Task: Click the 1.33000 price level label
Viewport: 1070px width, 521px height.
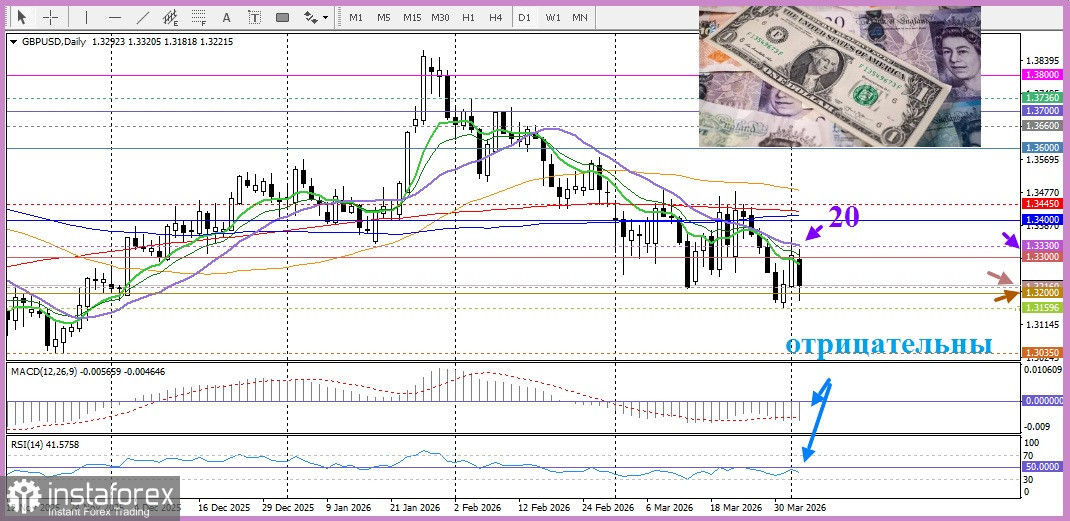Action: (1041, 255)
